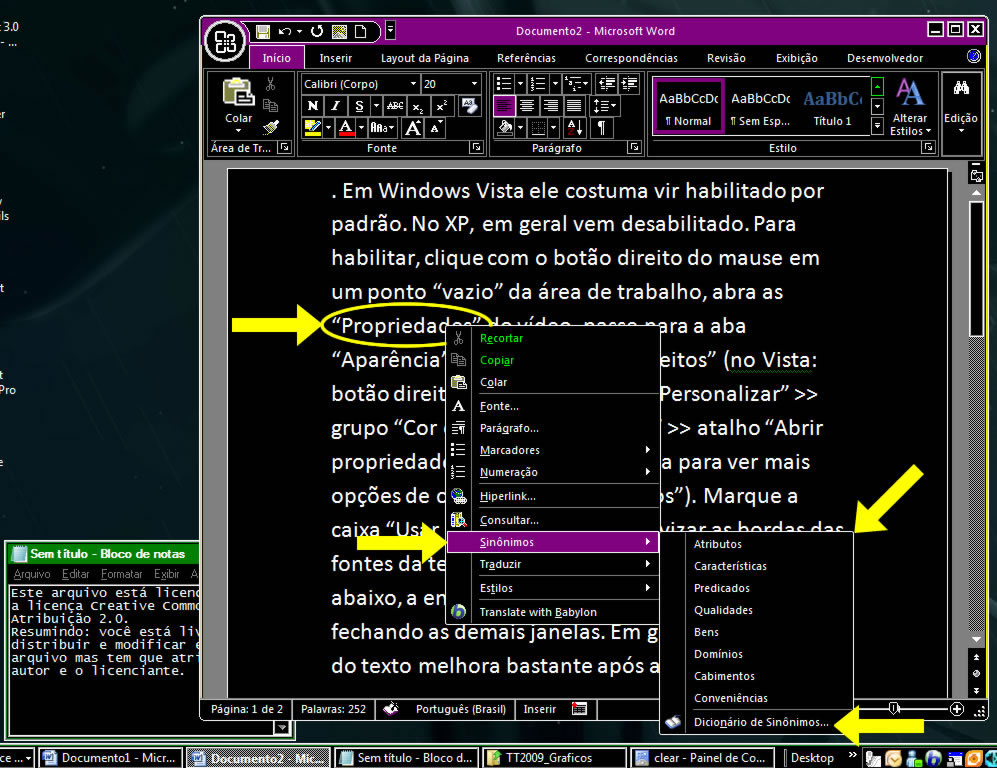Toggle underline (S) formatting
Viewport: 997px width, 768px height.
point(359,106)
